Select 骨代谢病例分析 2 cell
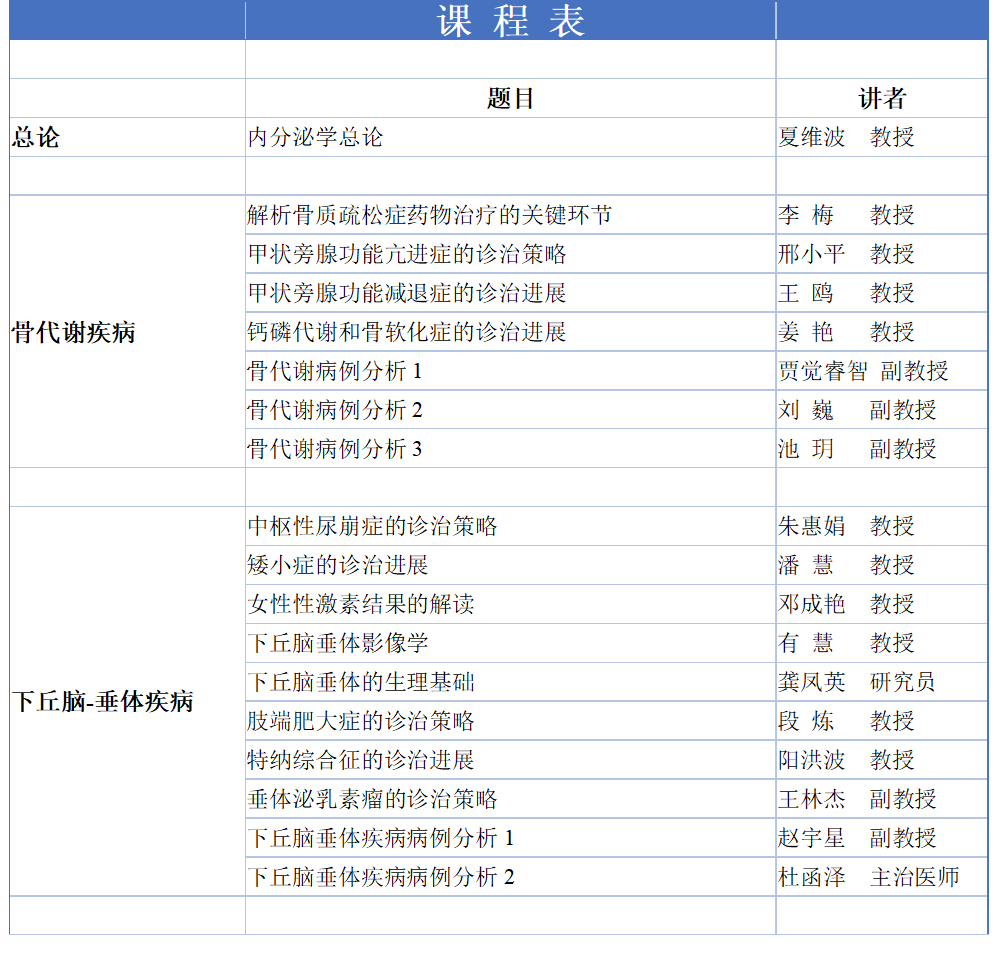Image resolution: width=998 pixels, height=969 pixels. [x=510, y=409]
